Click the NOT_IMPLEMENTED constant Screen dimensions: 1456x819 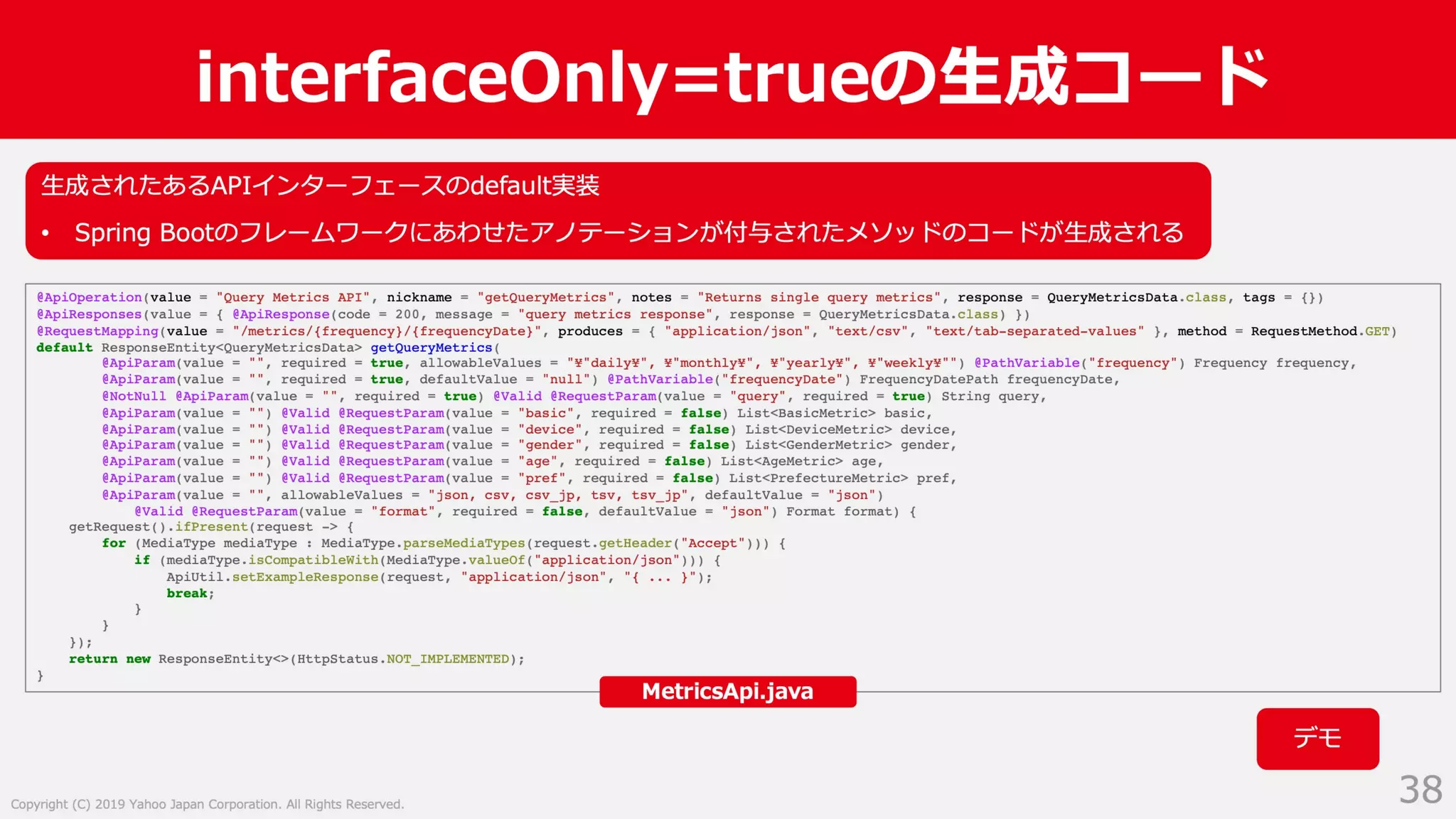pos(447,659)
